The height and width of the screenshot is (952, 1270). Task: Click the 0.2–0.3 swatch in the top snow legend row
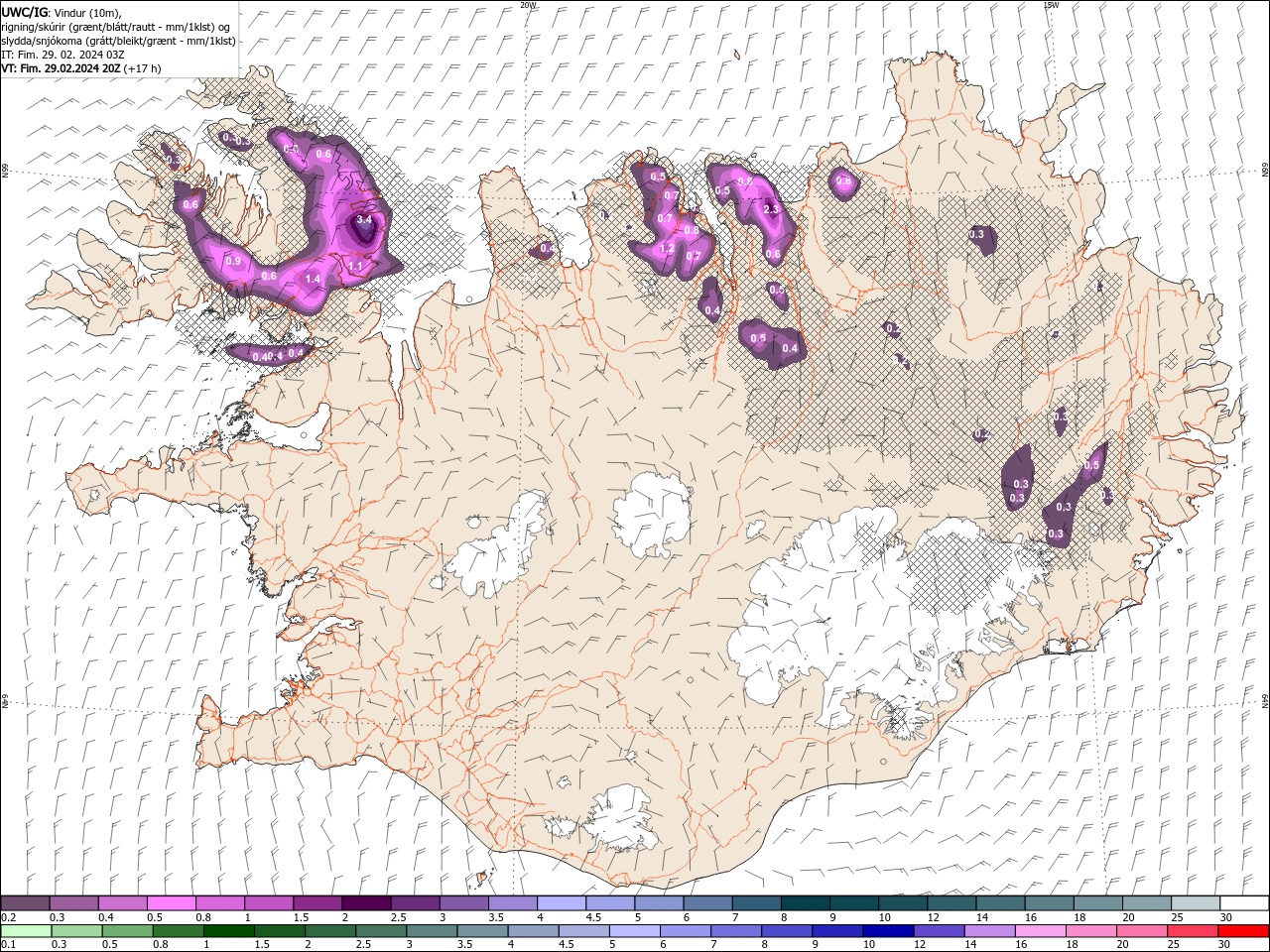point(25,902)
